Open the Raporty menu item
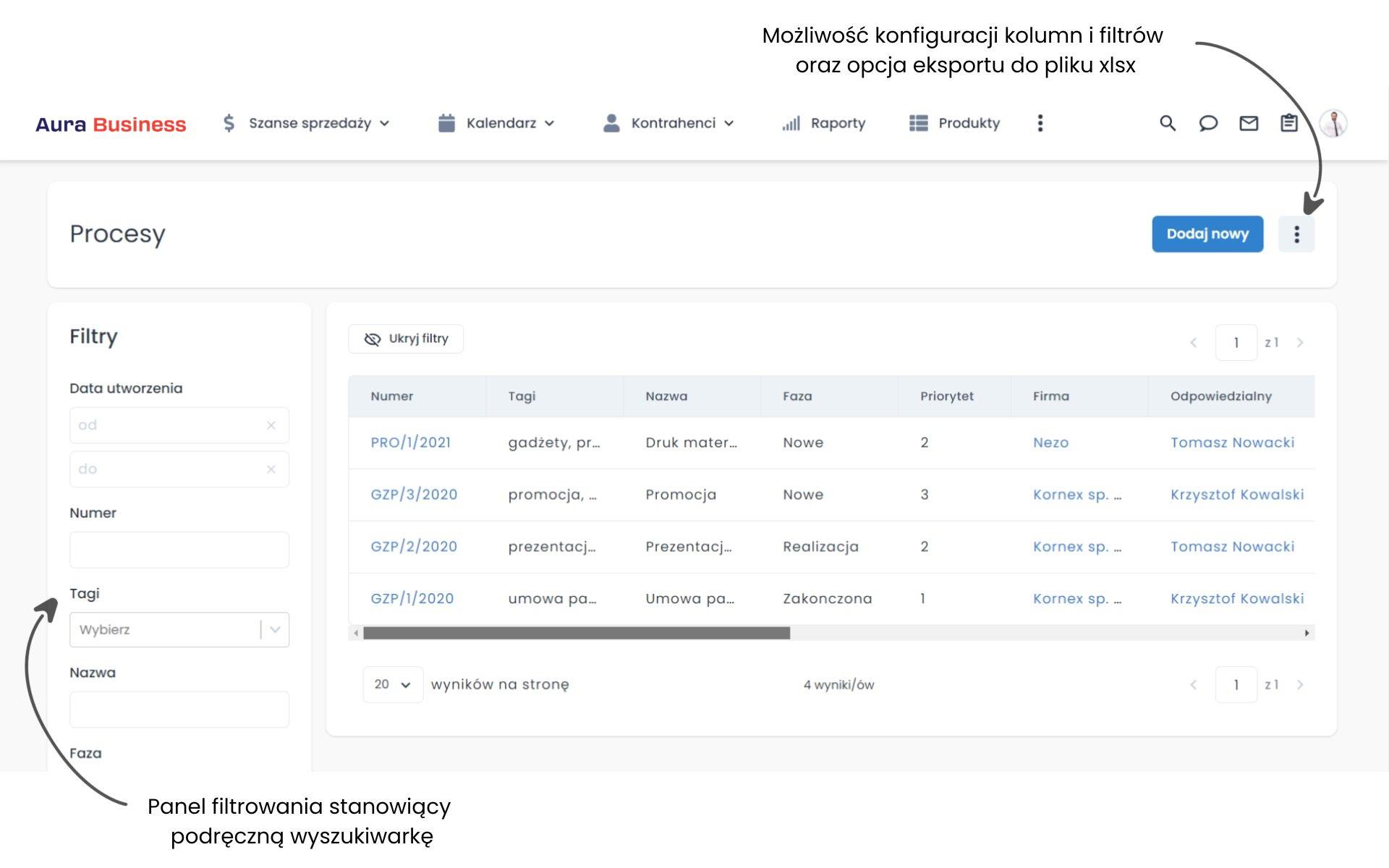1389x868 pixels. click(x=824, y=123)
